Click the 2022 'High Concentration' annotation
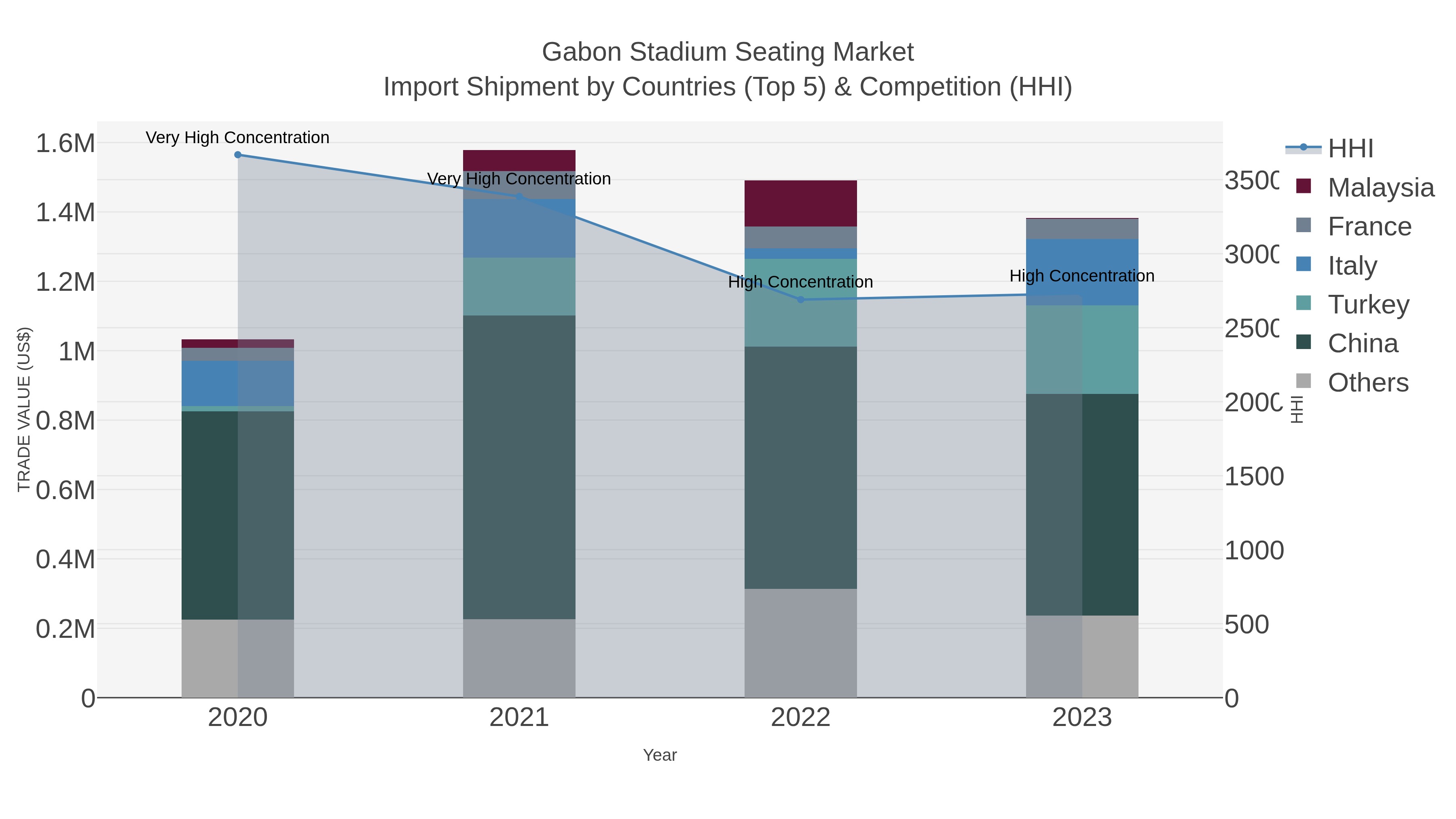Image resolution: width=1456 pixels, height=819 pixels. click(x=800, y=281)
